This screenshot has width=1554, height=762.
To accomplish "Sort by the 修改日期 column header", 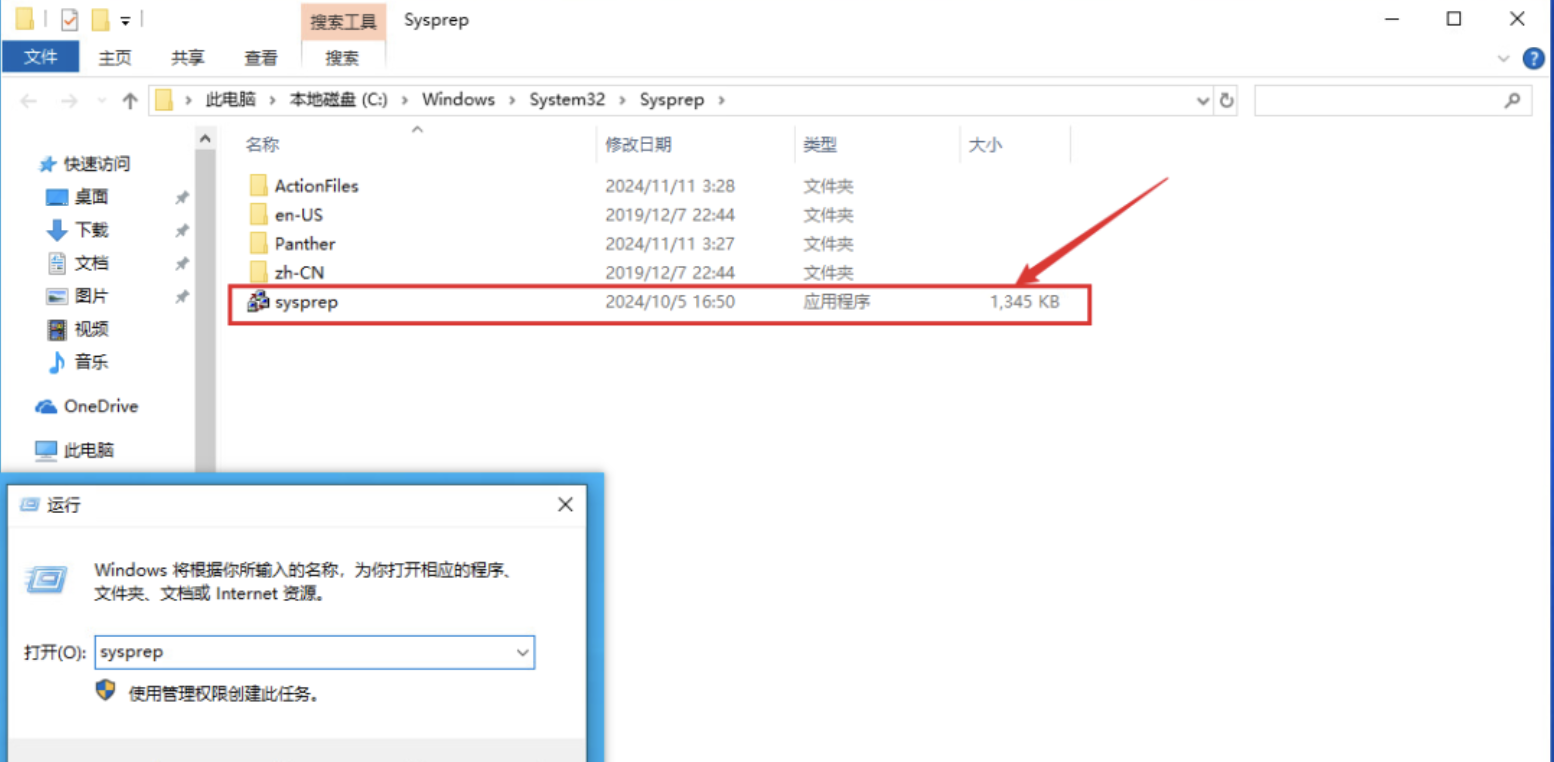I will coord(639,145).
